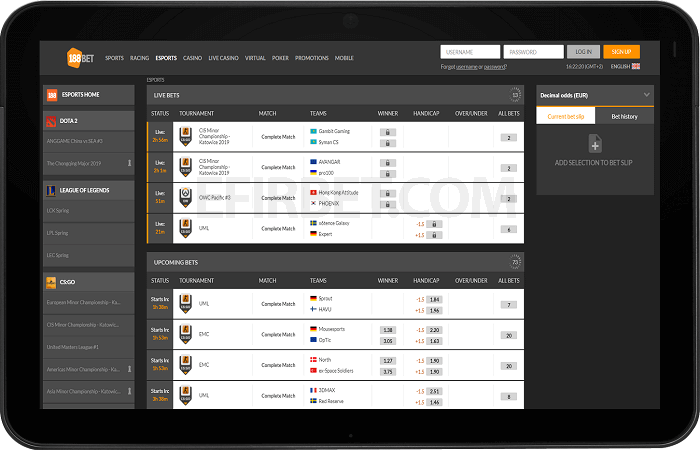Open all 20 bets for Mousesports match
This screenshot has height=450, width=700.
508,335
